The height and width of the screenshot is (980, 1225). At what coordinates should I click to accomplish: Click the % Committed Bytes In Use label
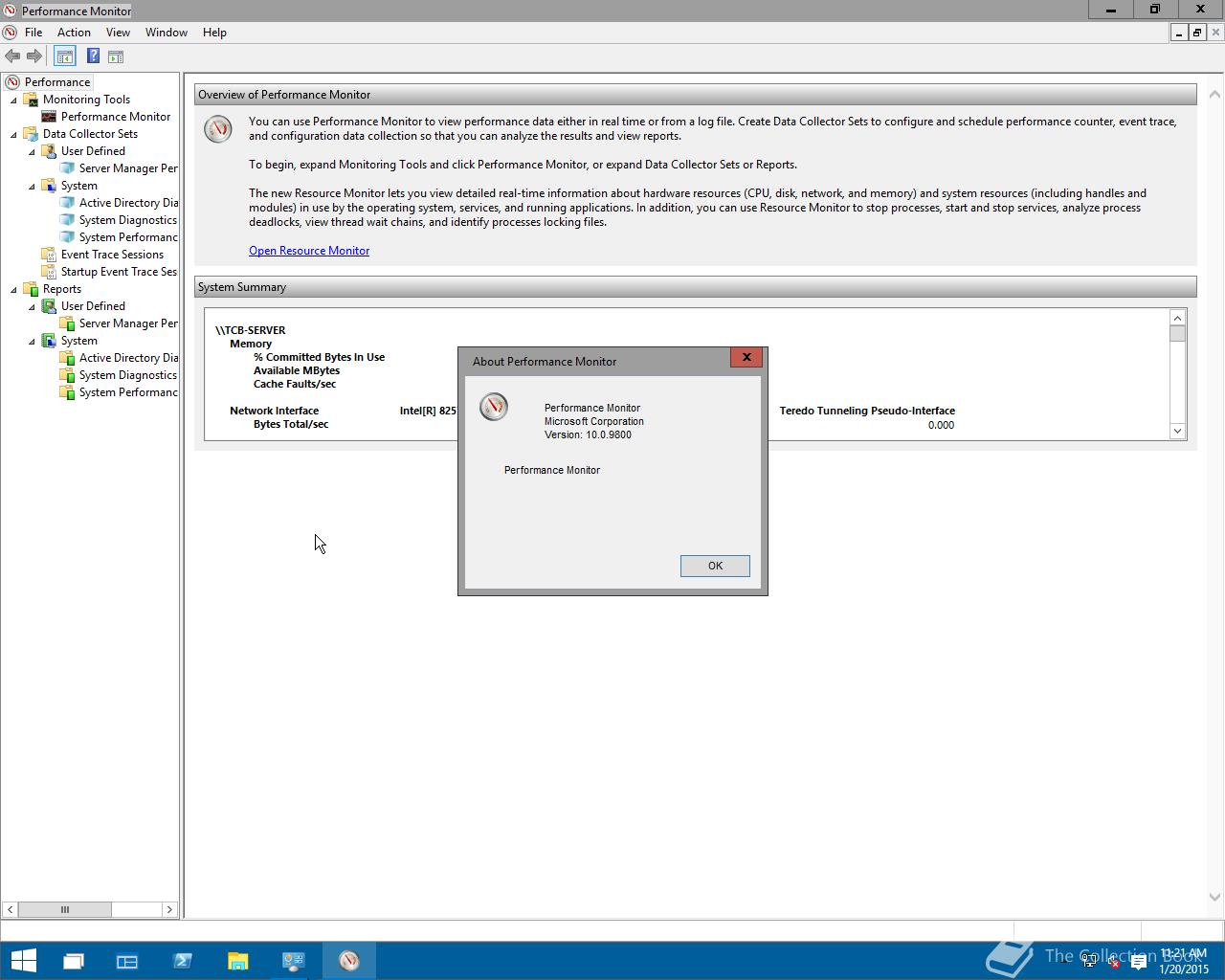point(319,357)
